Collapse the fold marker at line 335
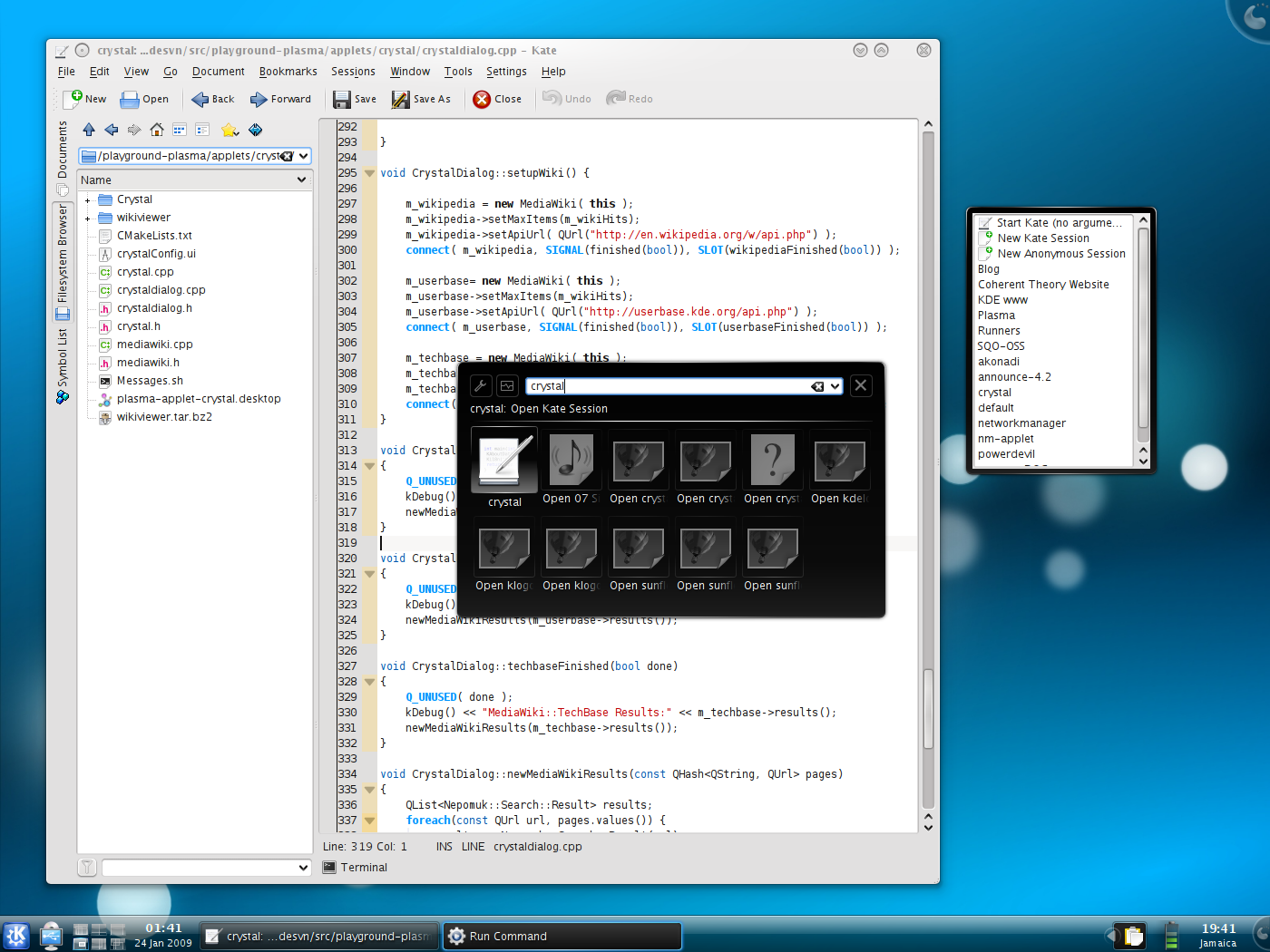The width and height of the screenshot is (1270, 952). tap(369, 790)
